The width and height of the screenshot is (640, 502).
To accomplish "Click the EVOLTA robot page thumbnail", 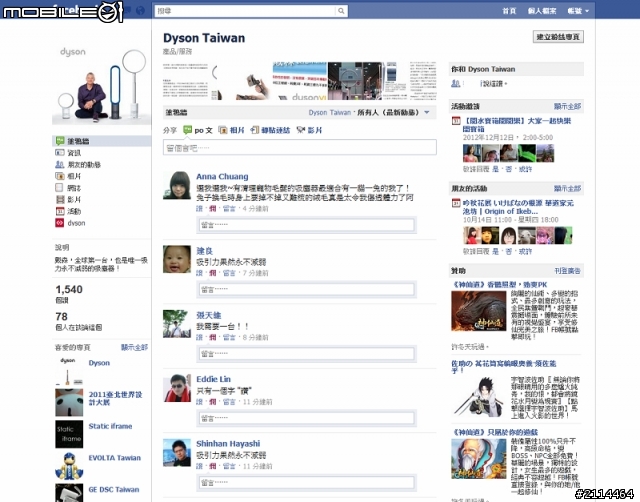I will [69, 466].
